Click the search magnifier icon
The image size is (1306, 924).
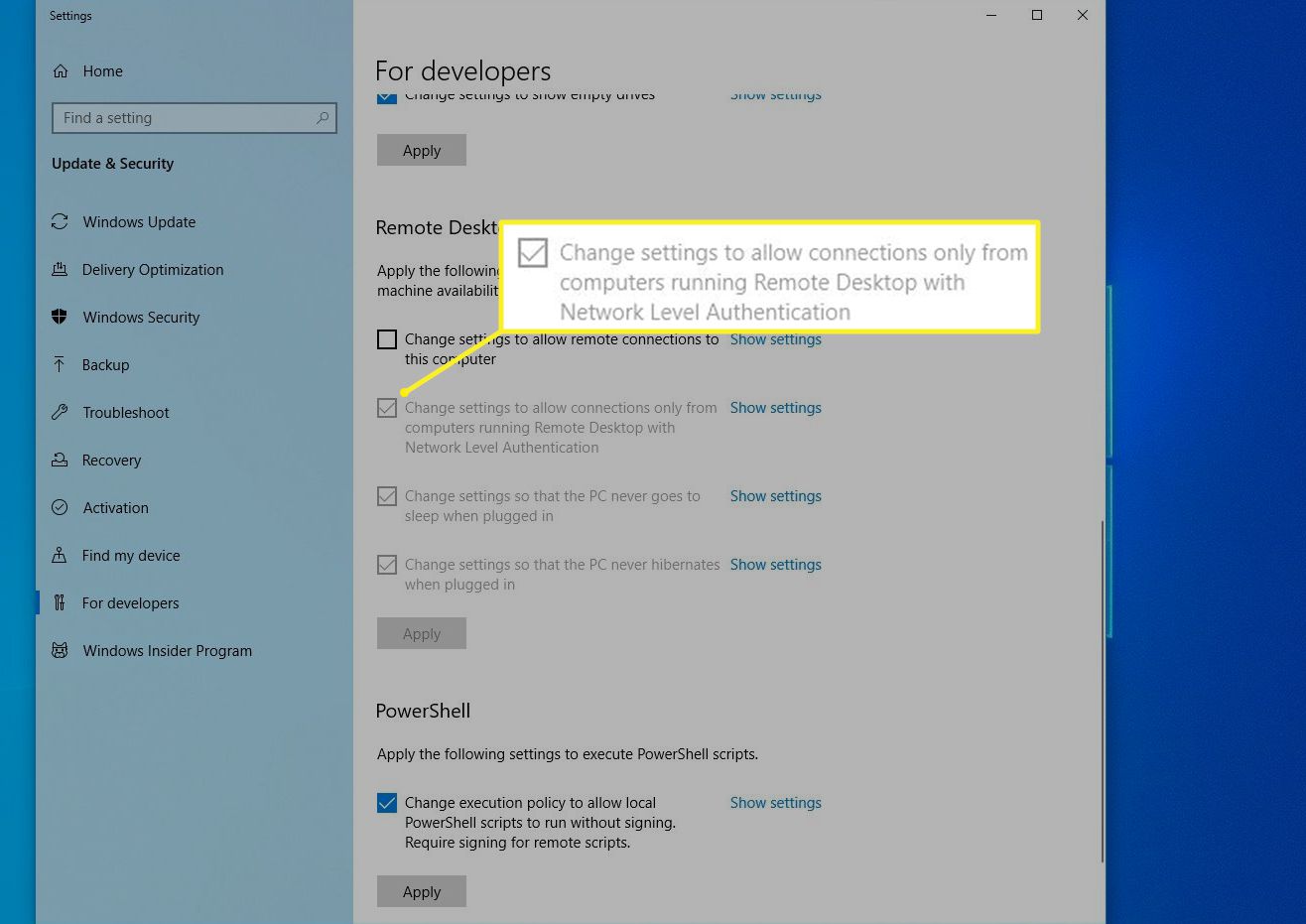[x=323, y=118]
